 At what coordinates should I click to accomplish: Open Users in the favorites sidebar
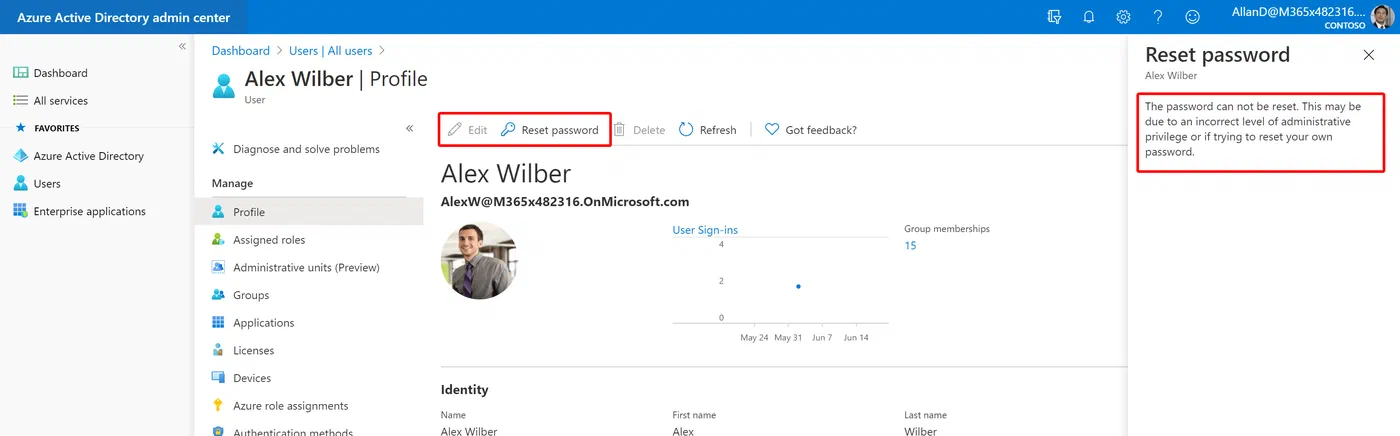coord(47,184)
